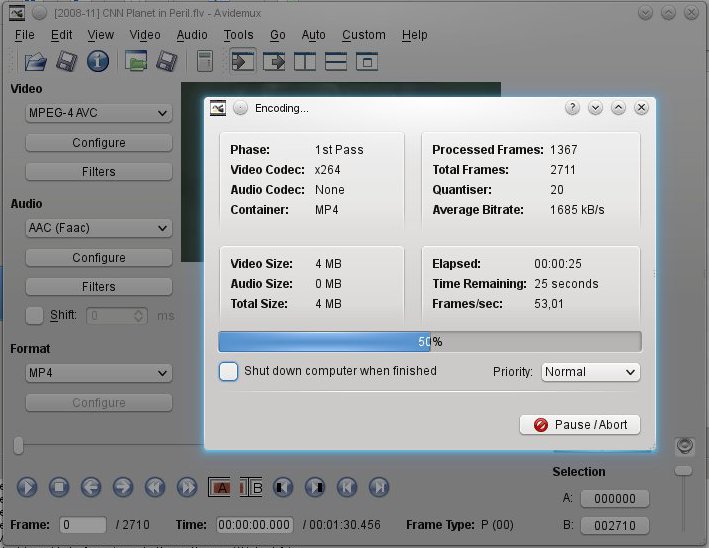Select top-bottom preview icon
Image resolution: width=709 pixels, height=548 pixels.
(x=336, y=61)
